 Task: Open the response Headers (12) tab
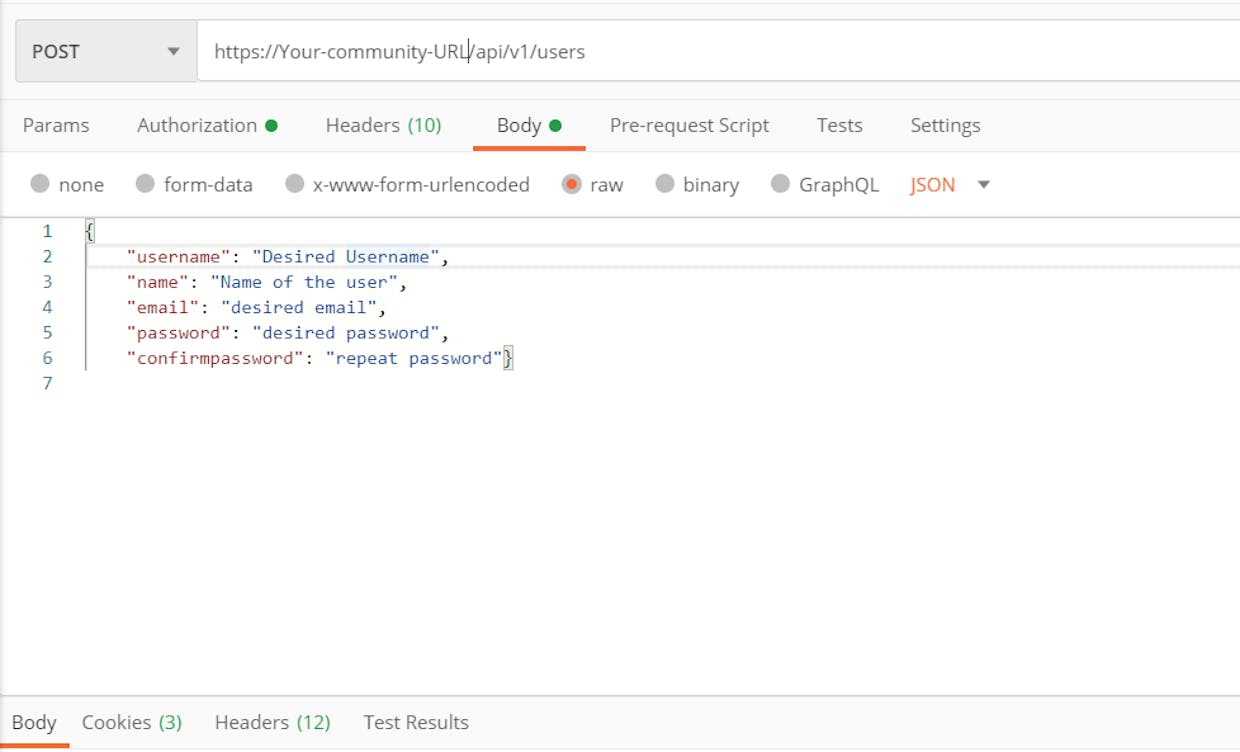pos(272,722)
